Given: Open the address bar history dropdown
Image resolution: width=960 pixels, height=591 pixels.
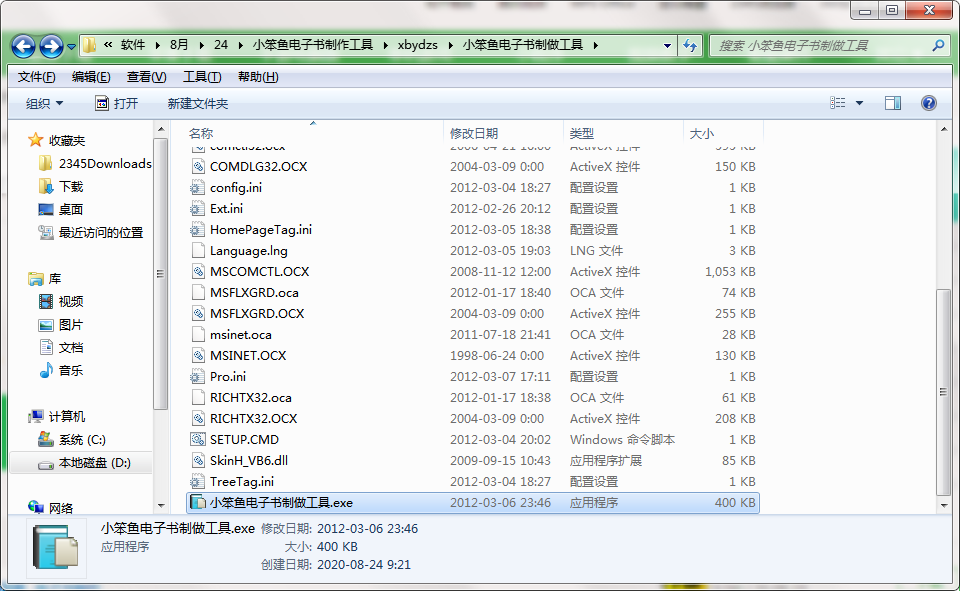Looking at the screenshot, I should tap(667, 45).
